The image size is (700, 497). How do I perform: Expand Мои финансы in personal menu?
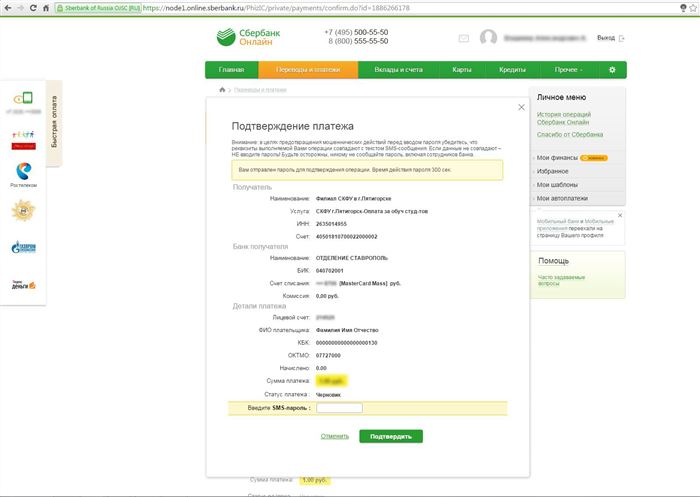557,158
